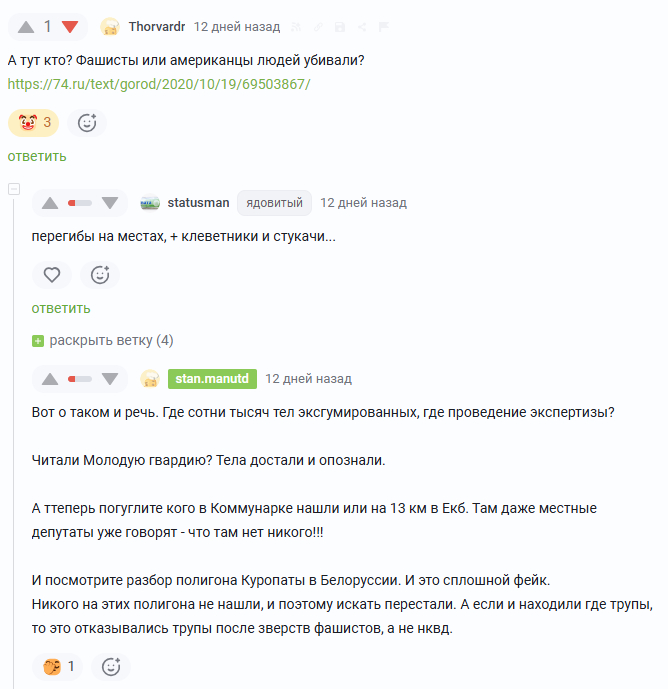
Task: Click "ответить" under Thorvardr's comment
Action: [37, 156]
